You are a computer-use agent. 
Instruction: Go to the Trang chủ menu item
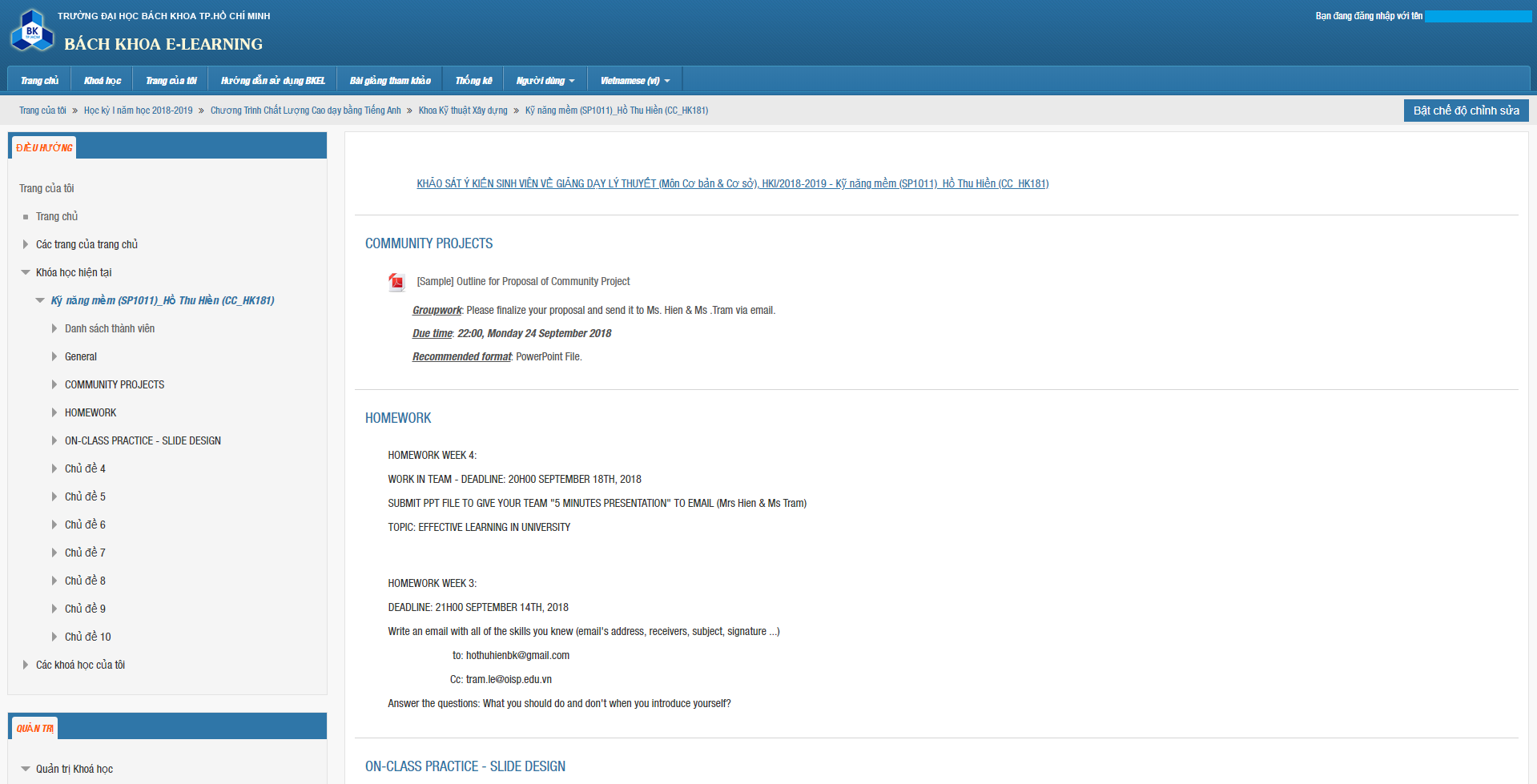(x=39, y=81)
